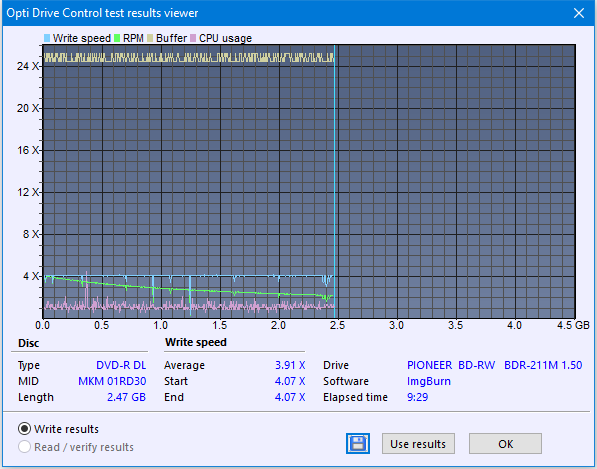Click the Disc section heading
This screenshot has width=597, height=469.
[29, 343]
